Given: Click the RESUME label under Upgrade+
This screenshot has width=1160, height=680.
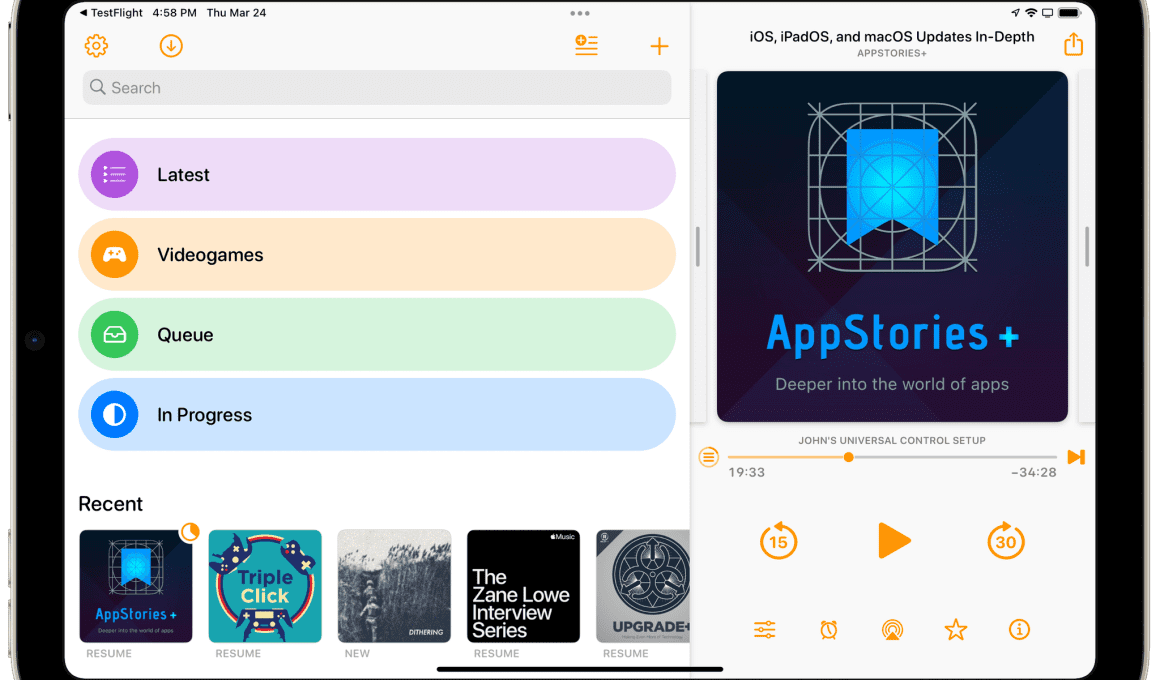Looking at the screenshot, I should (626, 653).
